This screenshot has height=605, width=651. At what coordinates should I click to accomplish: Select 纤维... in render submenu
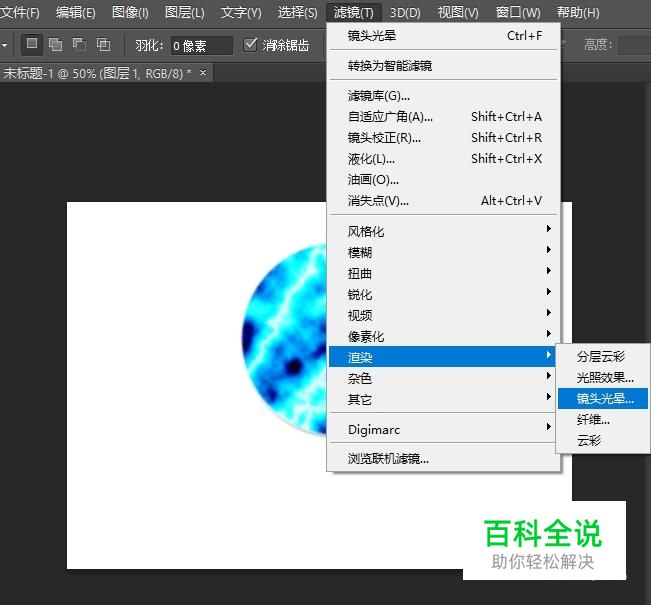tap(603, 420)
